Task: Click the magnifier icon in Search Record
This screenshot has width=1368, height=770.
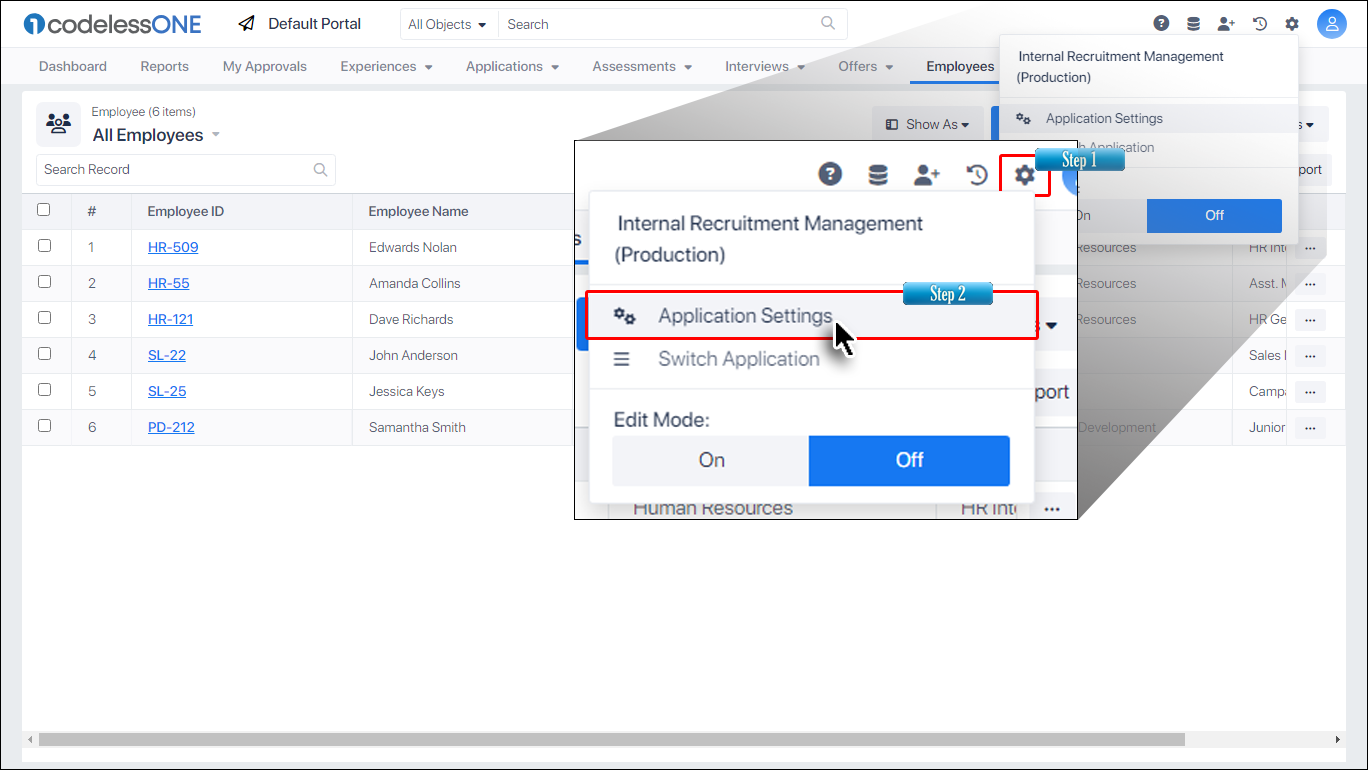Action: pos(320,169)
